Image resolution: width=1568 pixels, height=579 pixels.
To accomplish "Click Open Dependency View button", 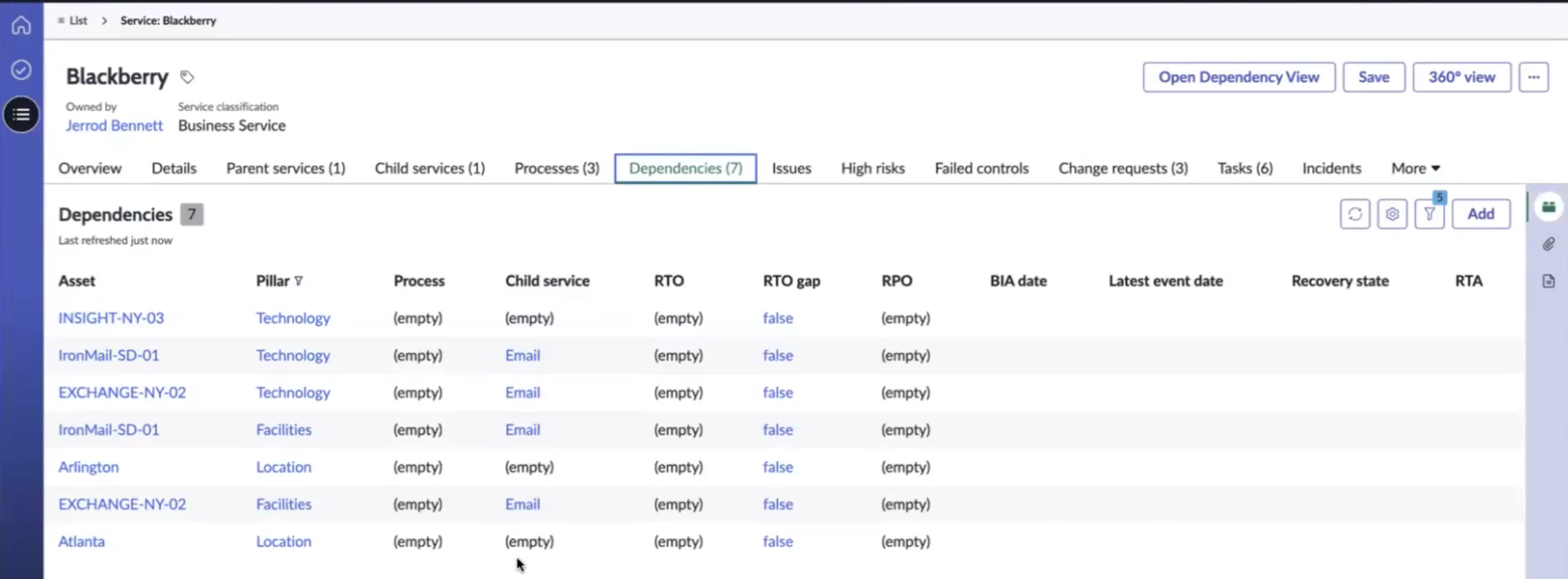I will (1239, 77).
